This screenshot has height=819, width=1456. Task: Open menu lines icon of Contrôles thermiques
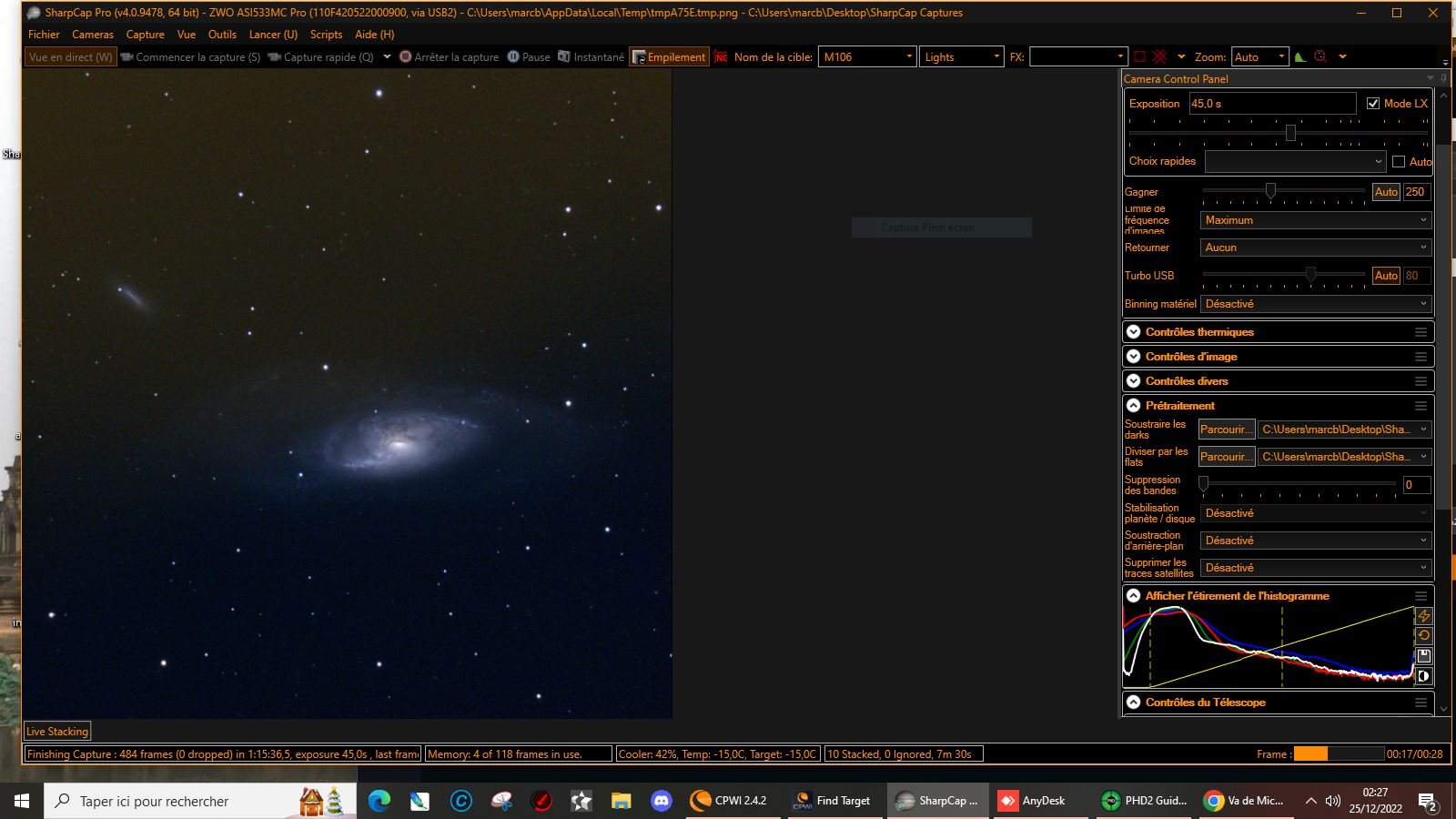(x=1421, y=332)
